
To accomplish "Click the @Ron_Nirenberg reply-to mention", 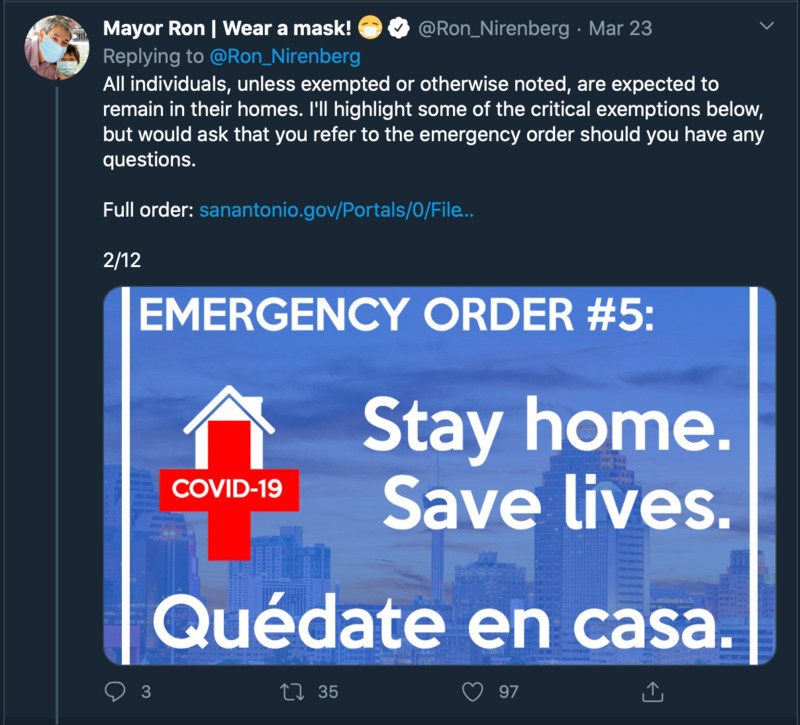I will 285,56.
